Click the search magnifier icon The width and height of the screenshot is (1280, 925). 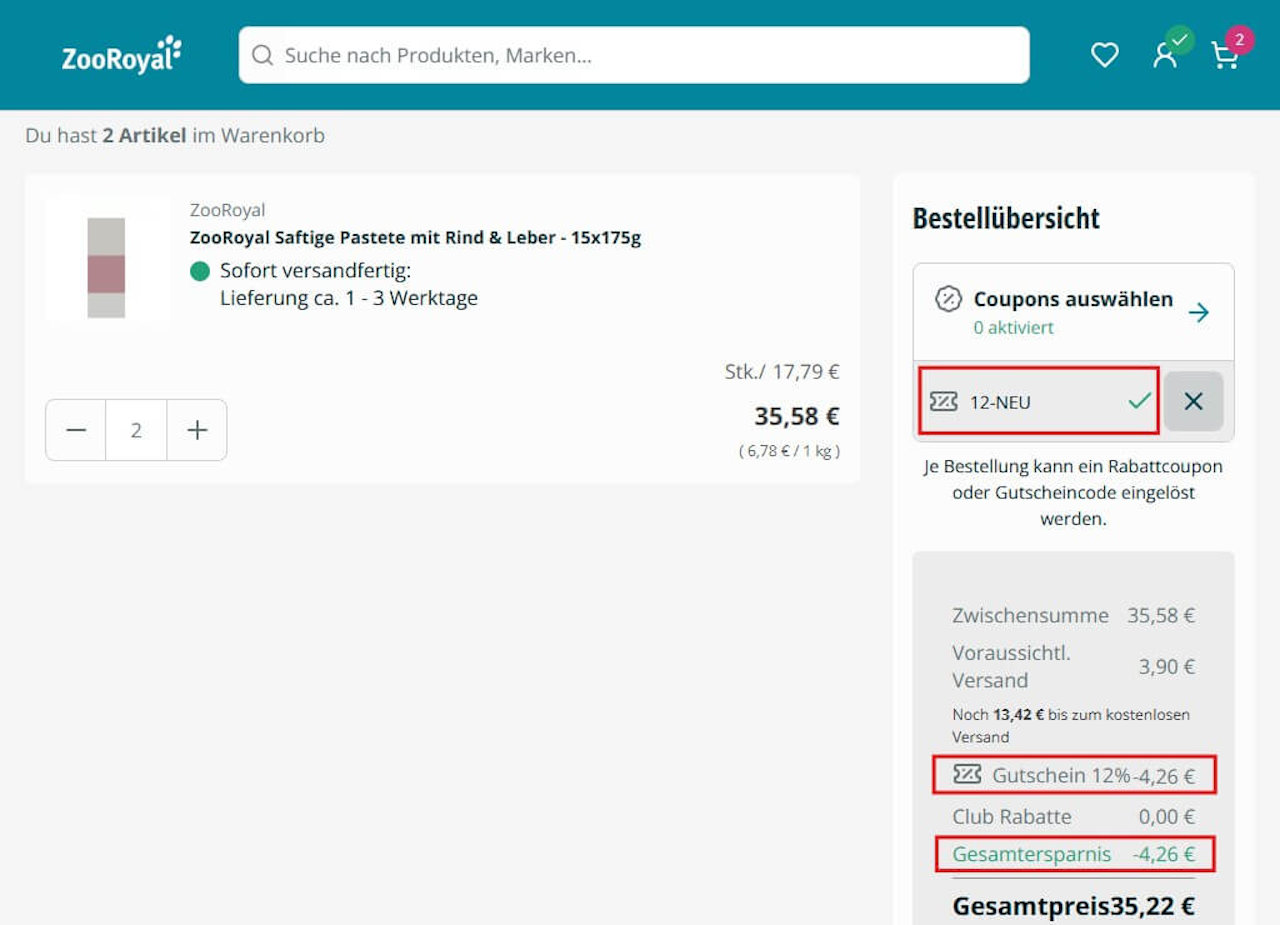(262, 55)
